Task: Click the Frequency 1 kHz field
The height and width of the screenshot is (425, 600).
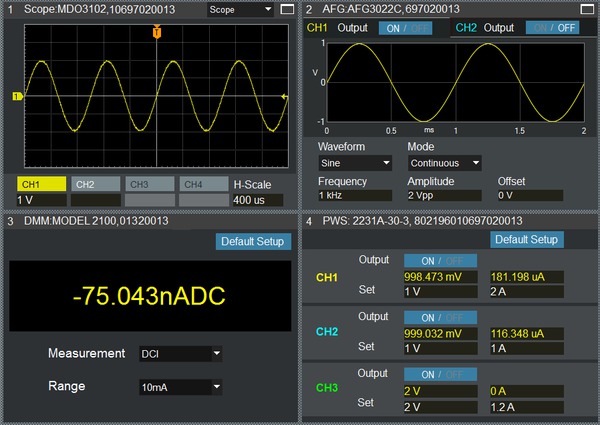Action: 354,196
